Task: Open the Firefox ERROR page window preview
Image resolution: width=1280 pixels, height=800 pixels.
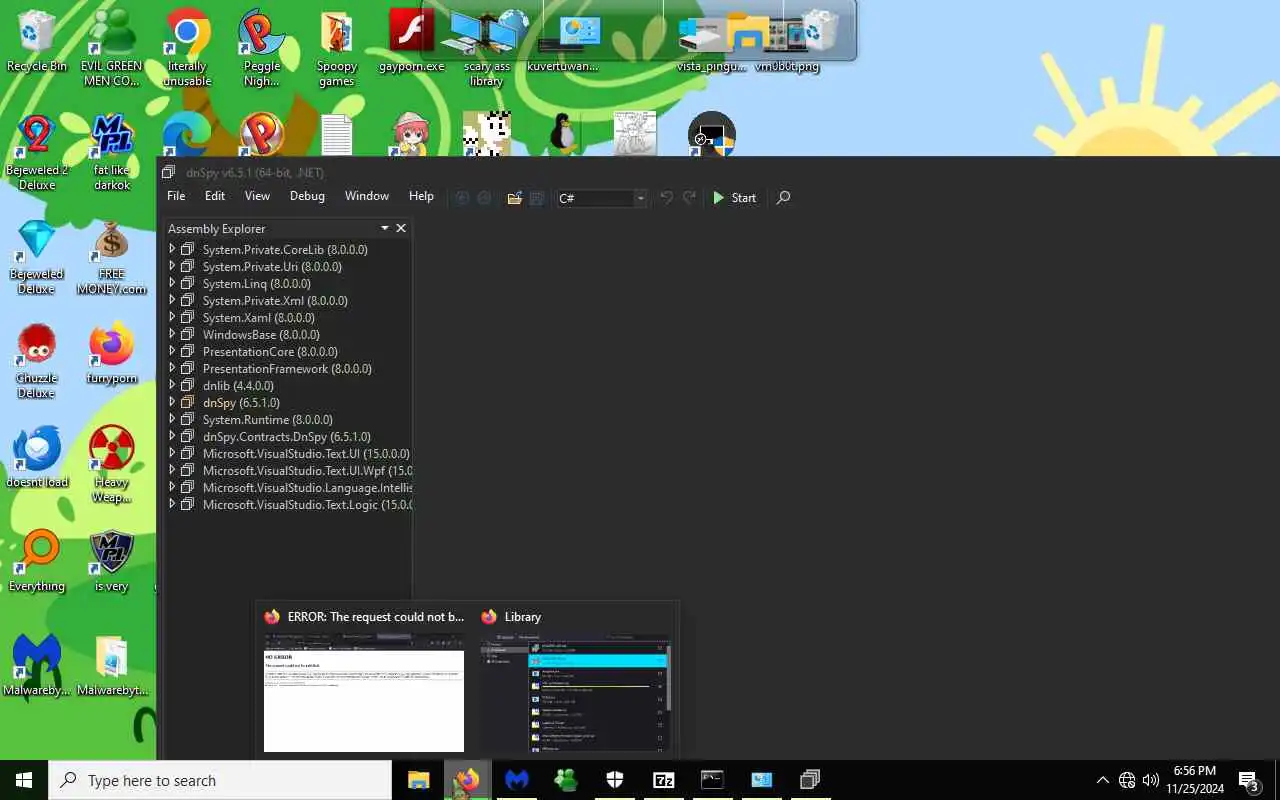Action: [364, 691]
